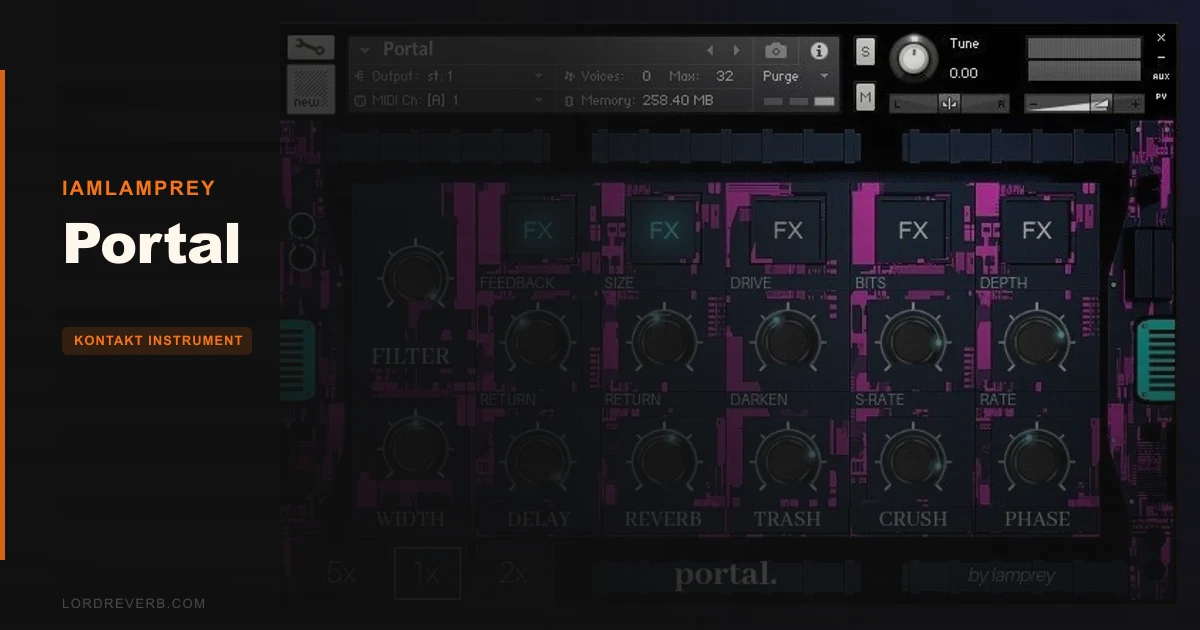Click the output level meter
1200x630 pixels.
click(x=1084, y=59)
